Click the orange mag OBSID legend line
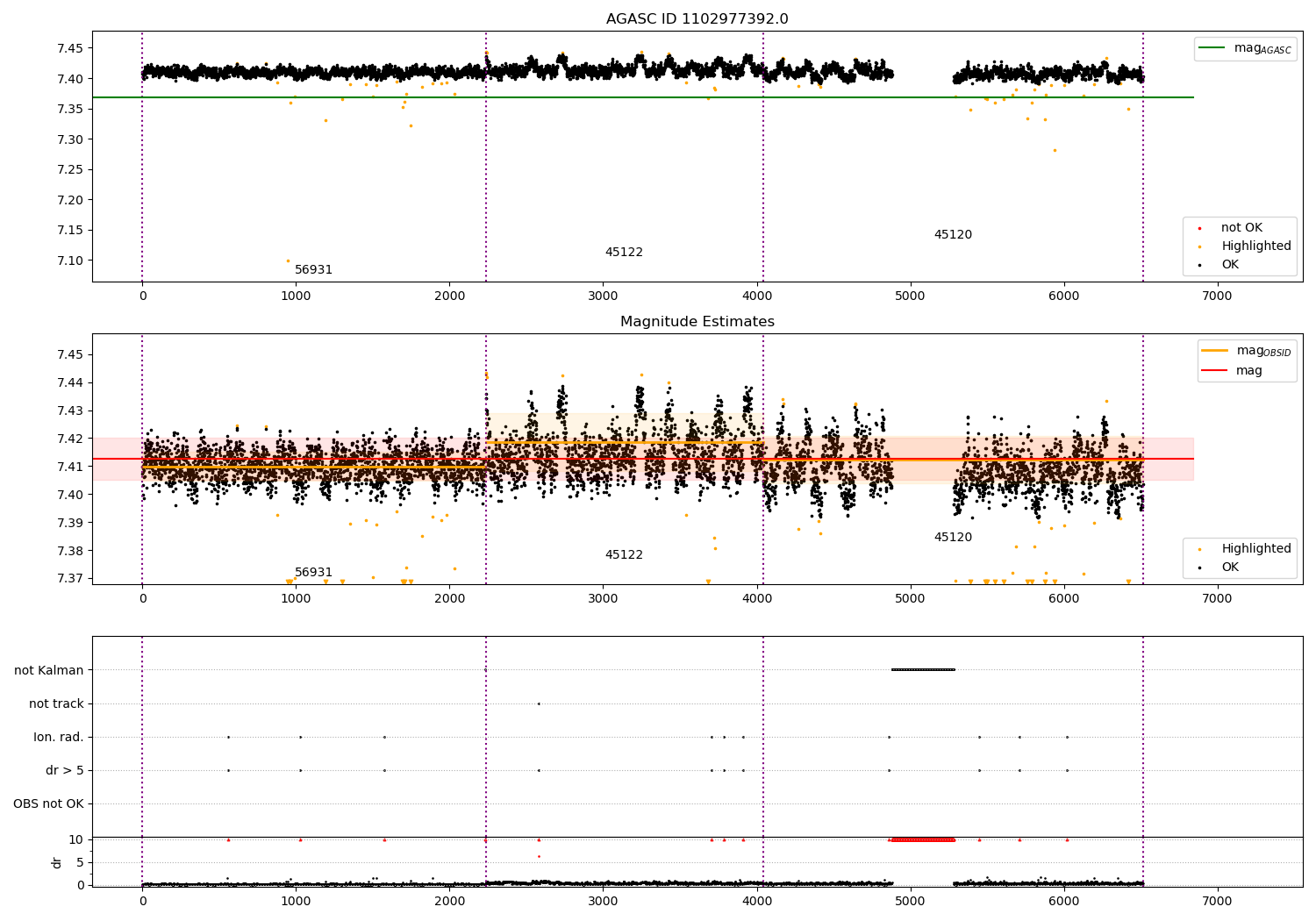The image size is (1316, 921). pyautogui.click(x=1215, y=351)
